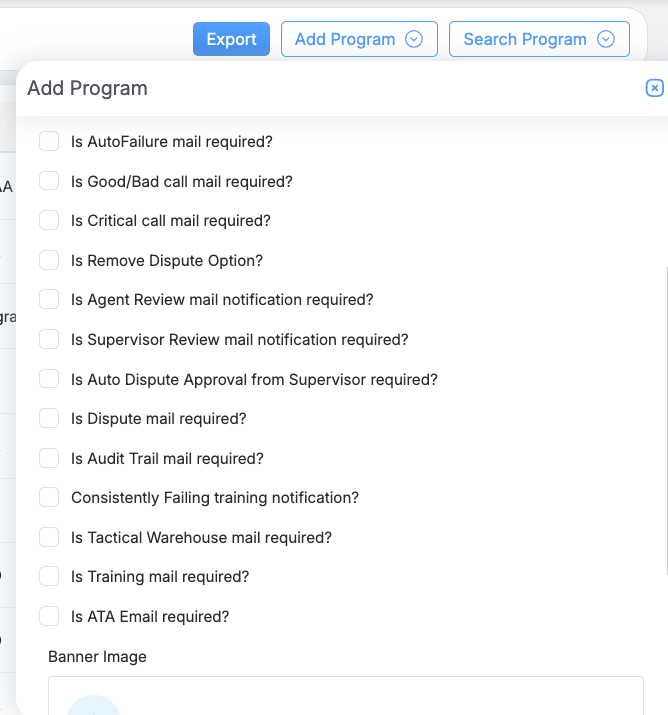Enable Is Remove Dispute Option checkbox
668x715 pixels.
[x=49, y=260]
